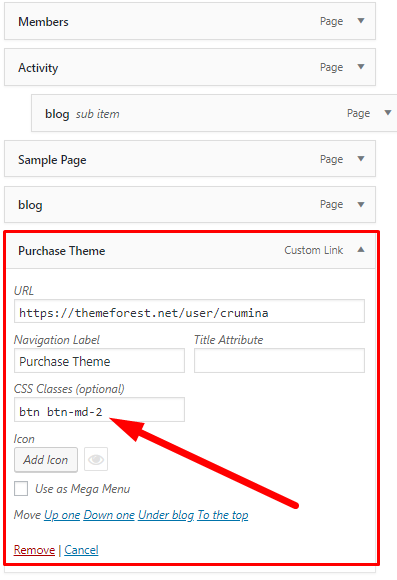Viewport: 397px width, 580px height.
Task: Remove the Purchase Theme menu item
Action: click(34, 550)
